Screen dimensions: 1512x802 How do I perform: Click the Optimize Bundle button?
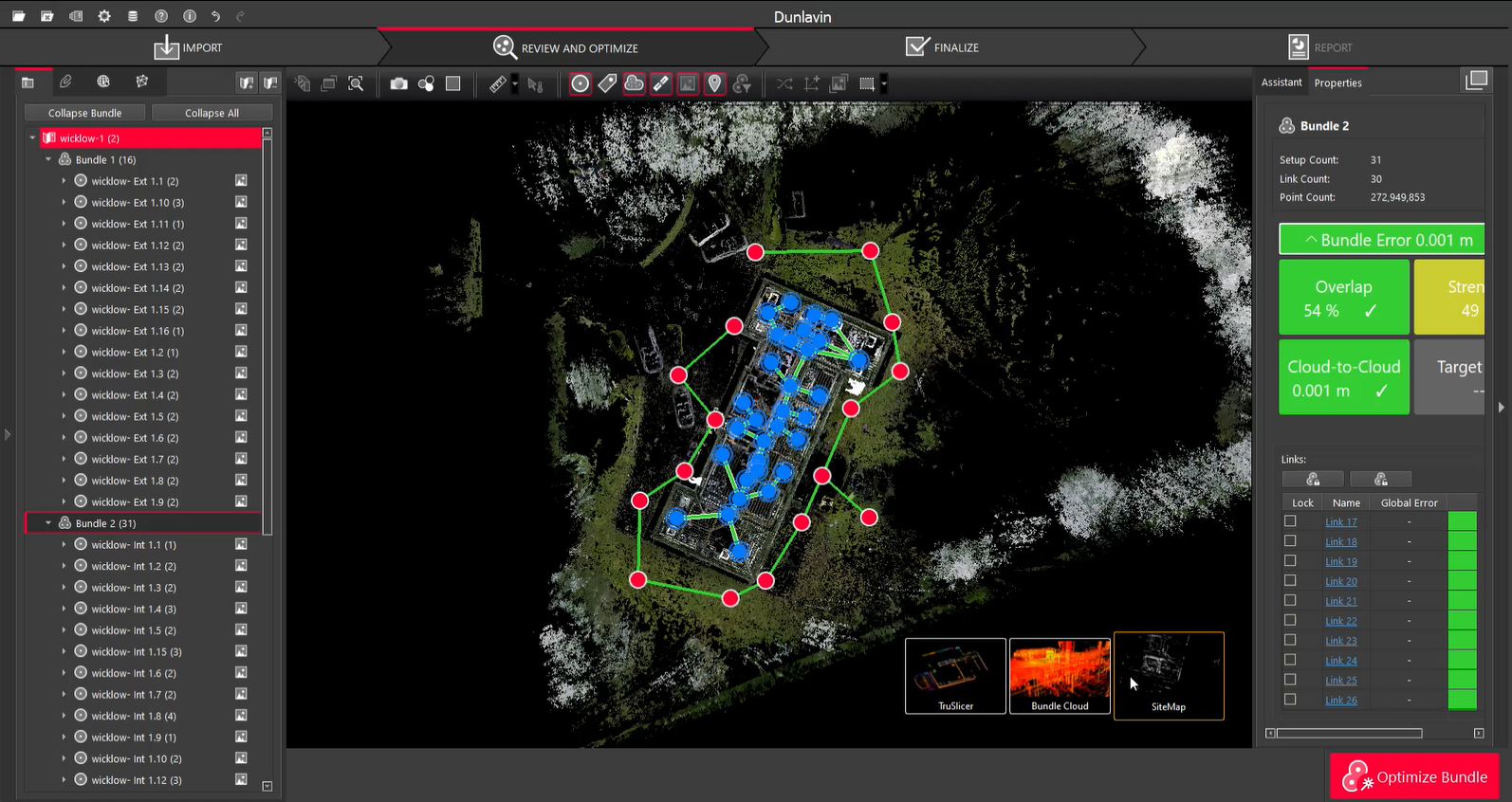pyautogui.click(x=1413, y=776)
